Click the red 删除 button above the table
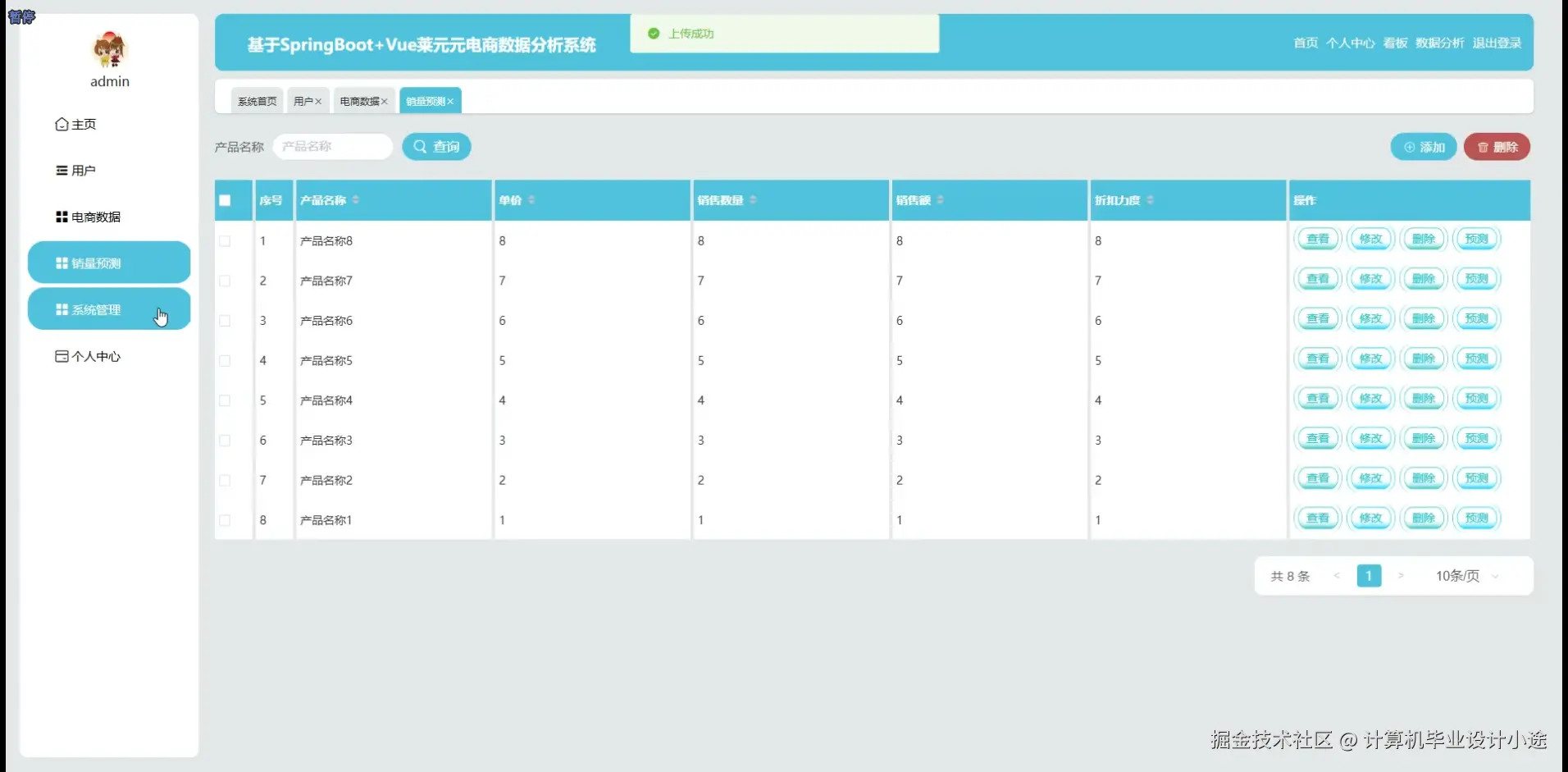 click(x=1497, y=147)
